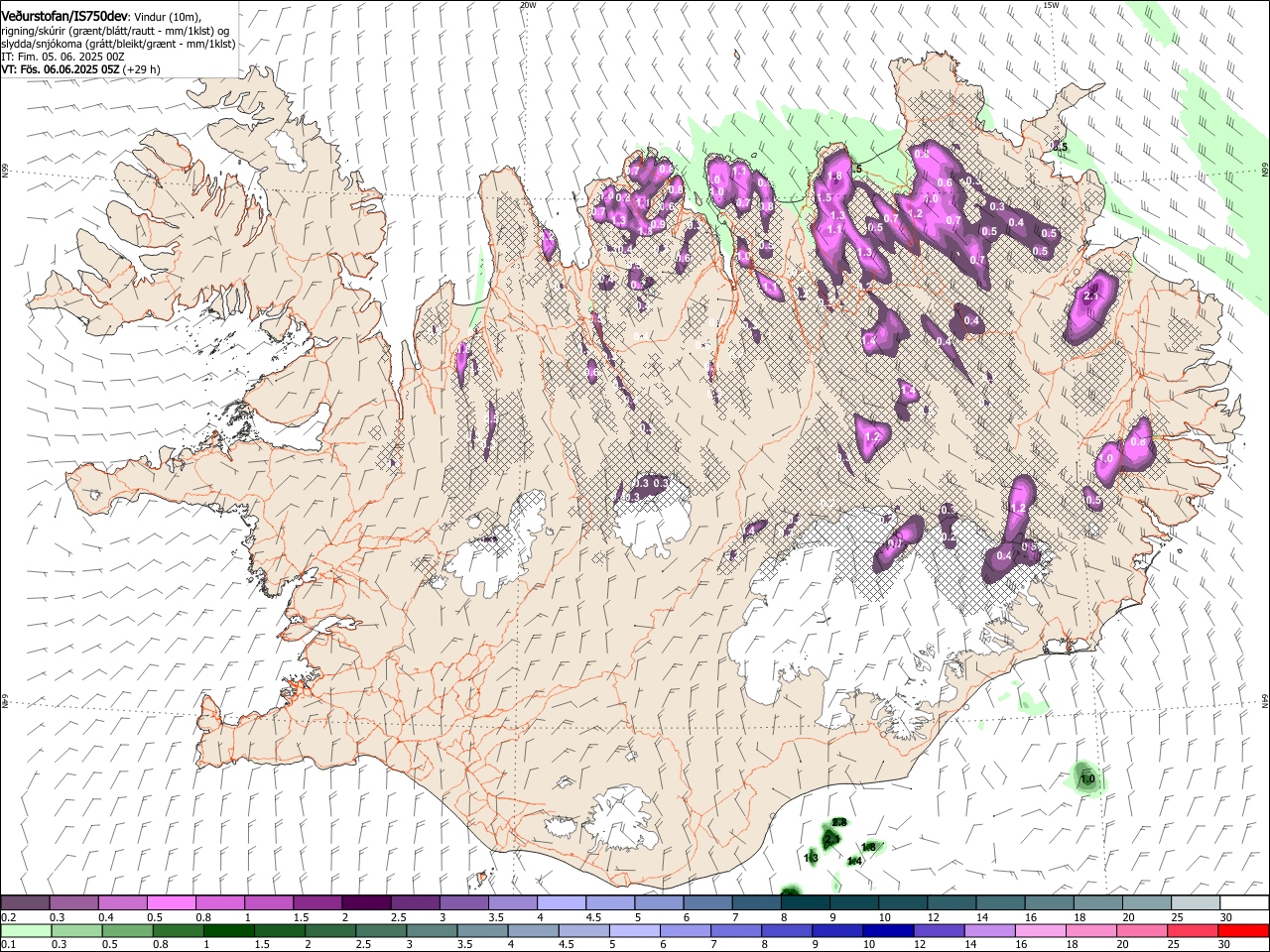Select the light lavender 4 swatch in snow legend
Viewport: 1270px width, 952px height.
point(560,903)
